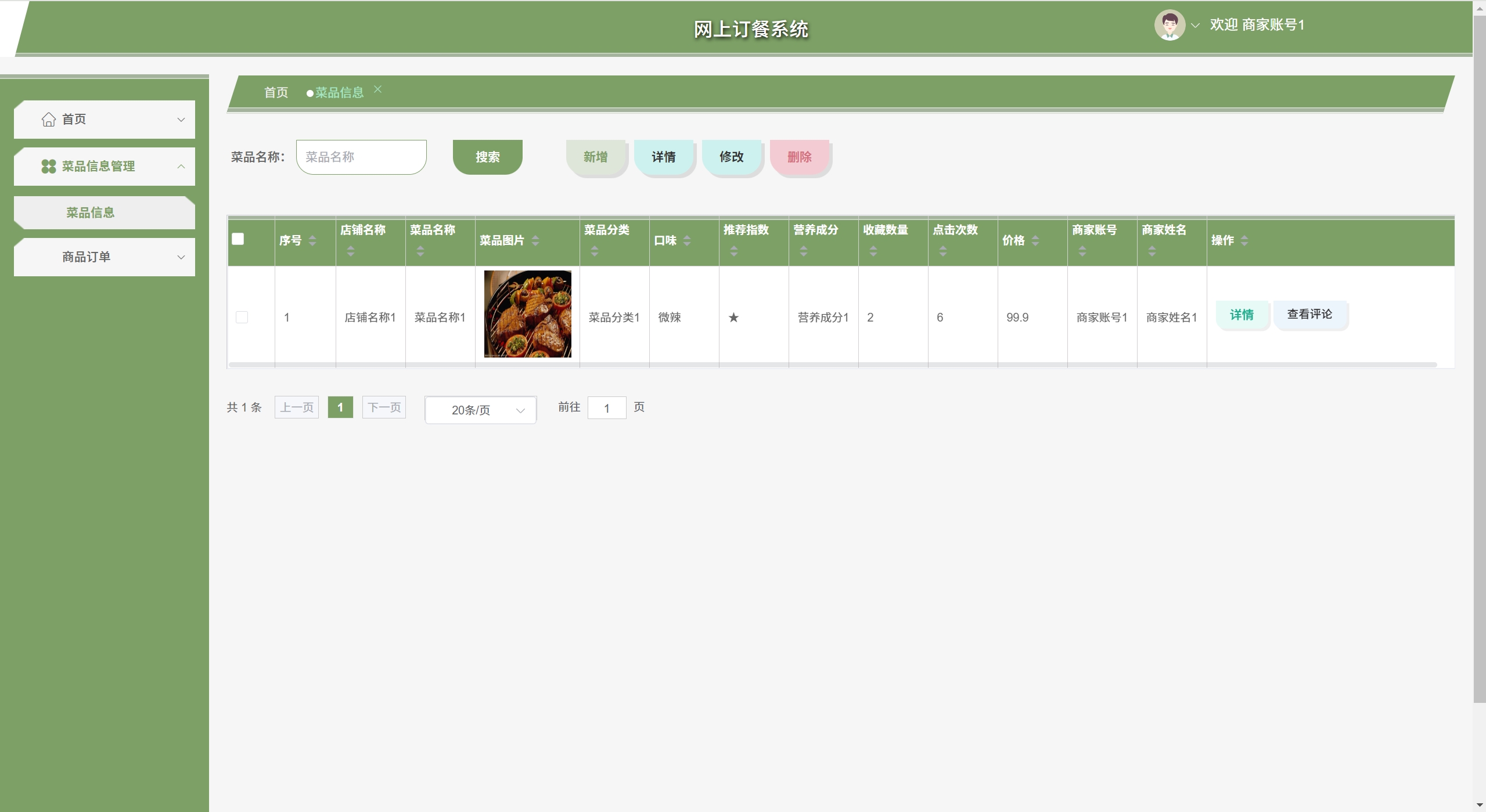This screenshot has height=812, width=1486.
Task: Sort by 口味 column arrows
Action: click(687, 241)
